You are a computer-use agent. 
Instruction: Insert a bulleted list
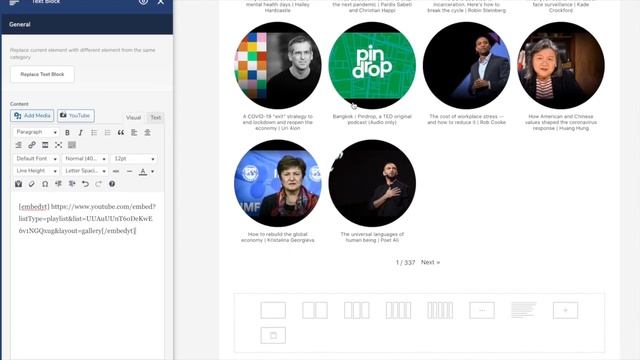point(94,133)
